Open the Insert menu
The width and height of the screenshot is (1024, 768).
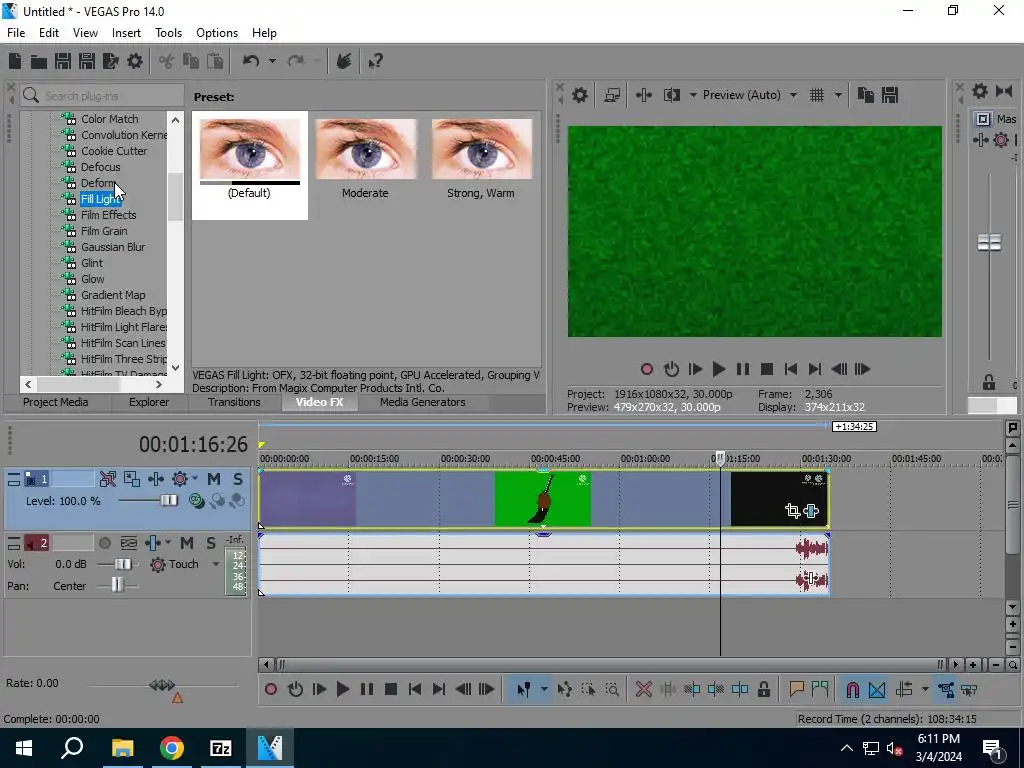pos(126,33)
